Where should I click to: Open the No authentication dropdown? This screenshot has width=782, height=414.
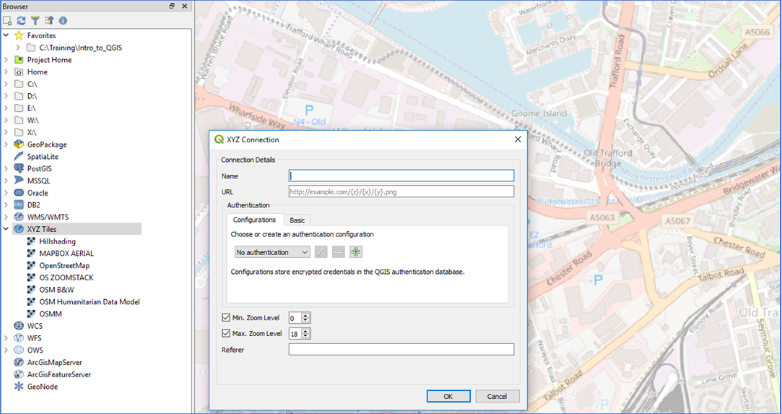click(x=272, y=252)
